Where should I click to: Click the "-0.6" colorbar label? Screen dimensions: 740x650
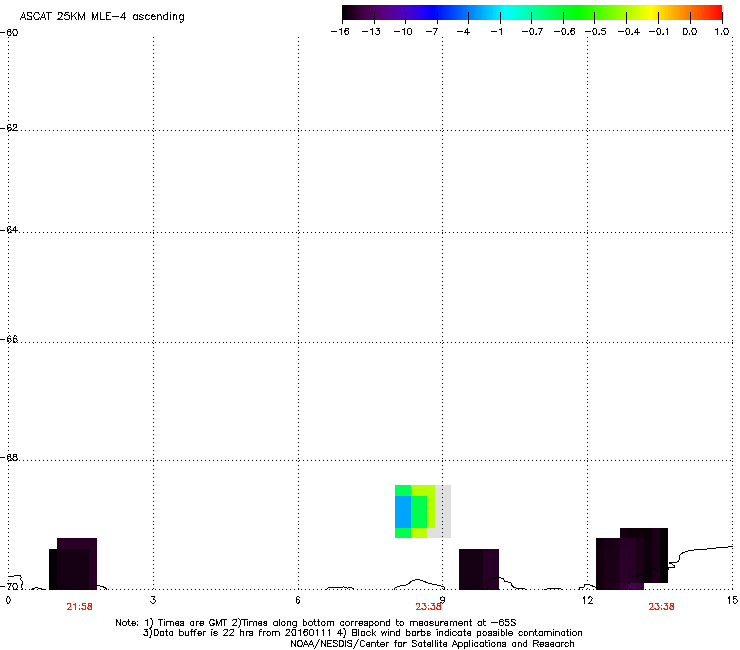[564, 32]
